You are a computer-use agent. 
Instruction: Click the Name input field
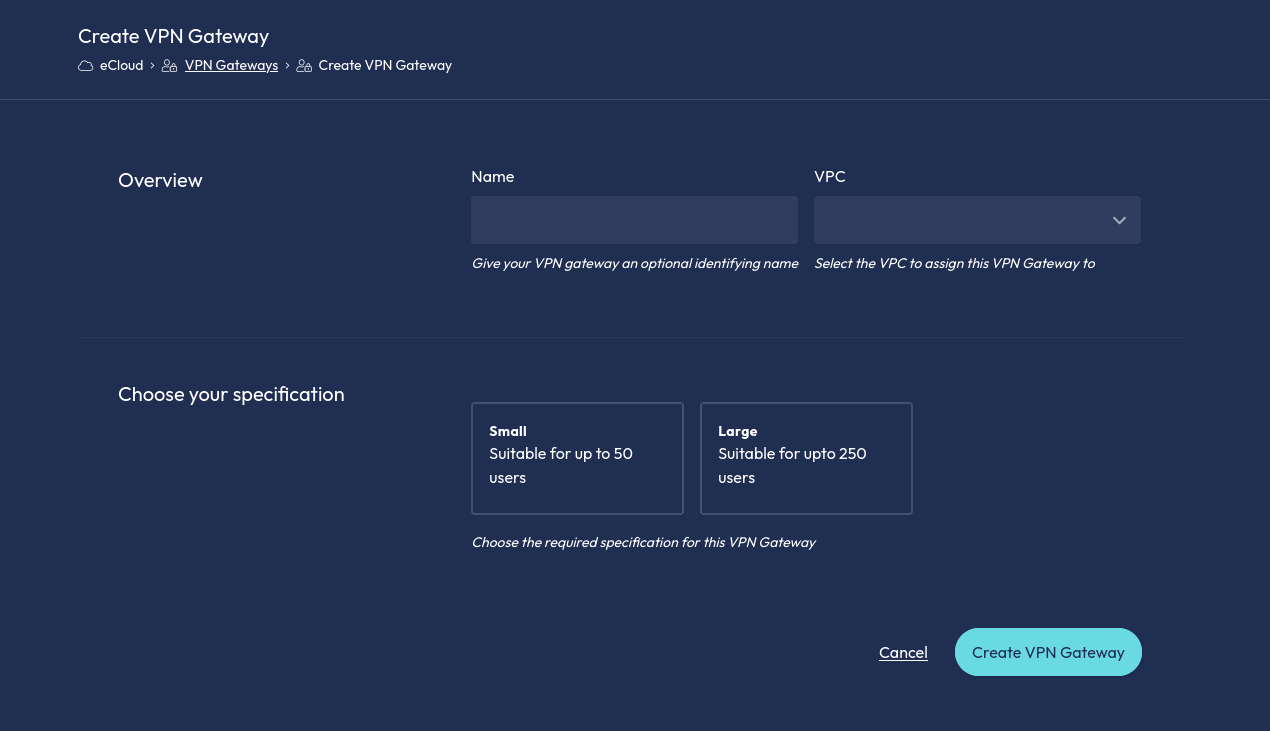634,220
